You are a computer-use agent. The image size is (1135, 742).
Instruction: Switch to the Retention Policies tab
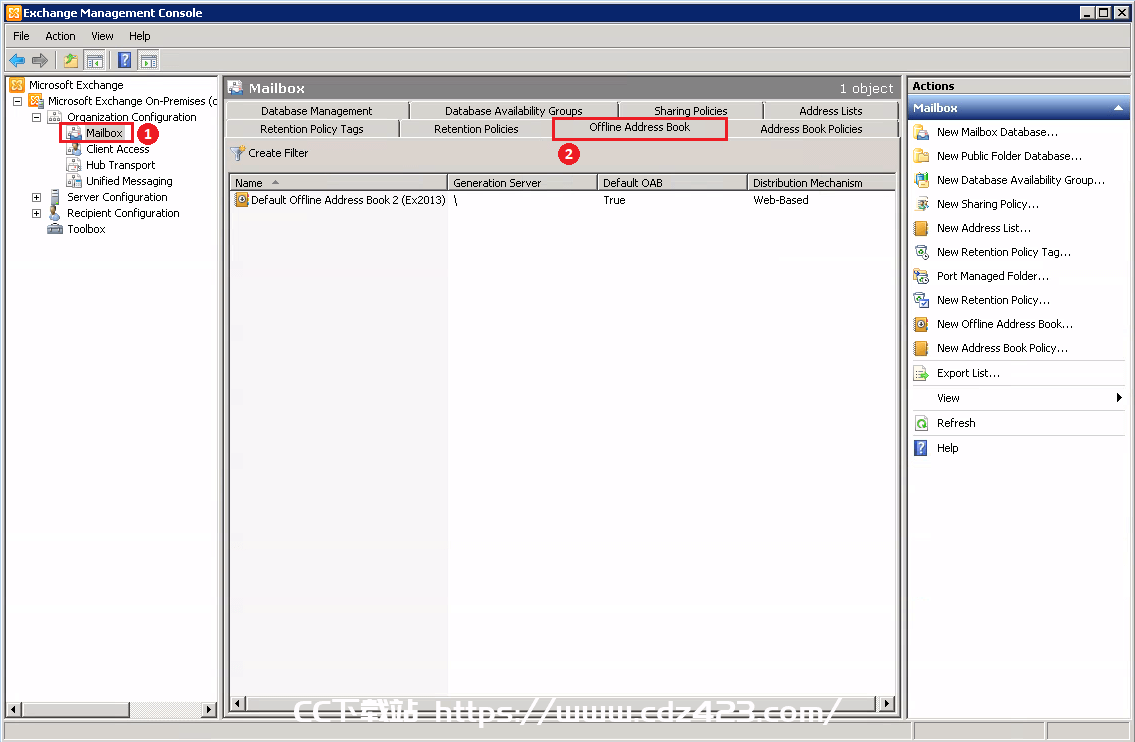point(476,129)
